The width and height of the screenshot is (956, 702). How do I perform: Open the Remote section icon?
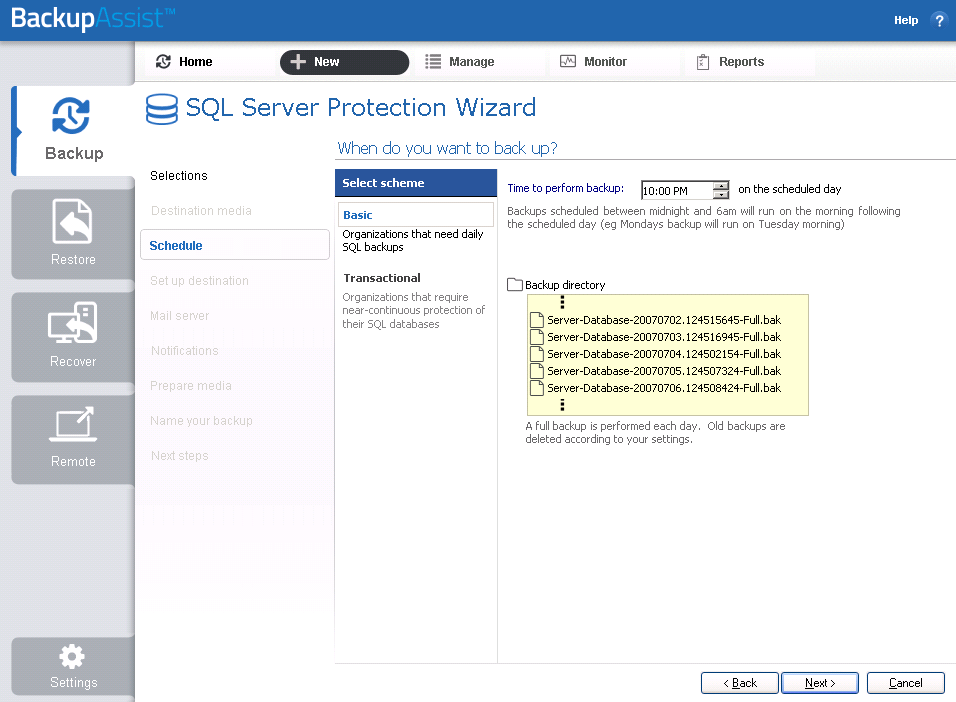pos(73,423)
